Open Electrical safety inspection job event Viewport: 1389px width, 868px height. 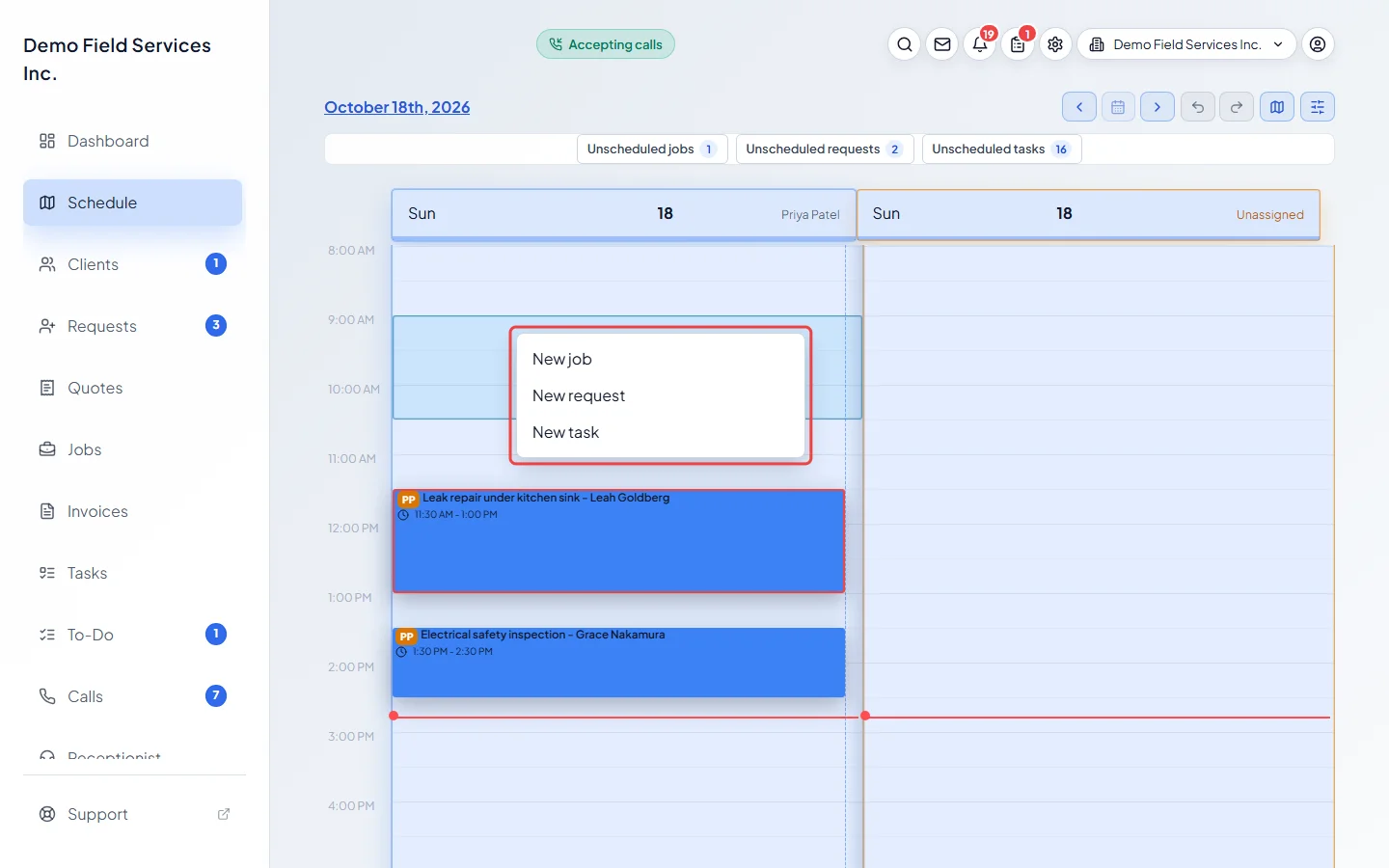pyautogui.click(x=618, y=663)
